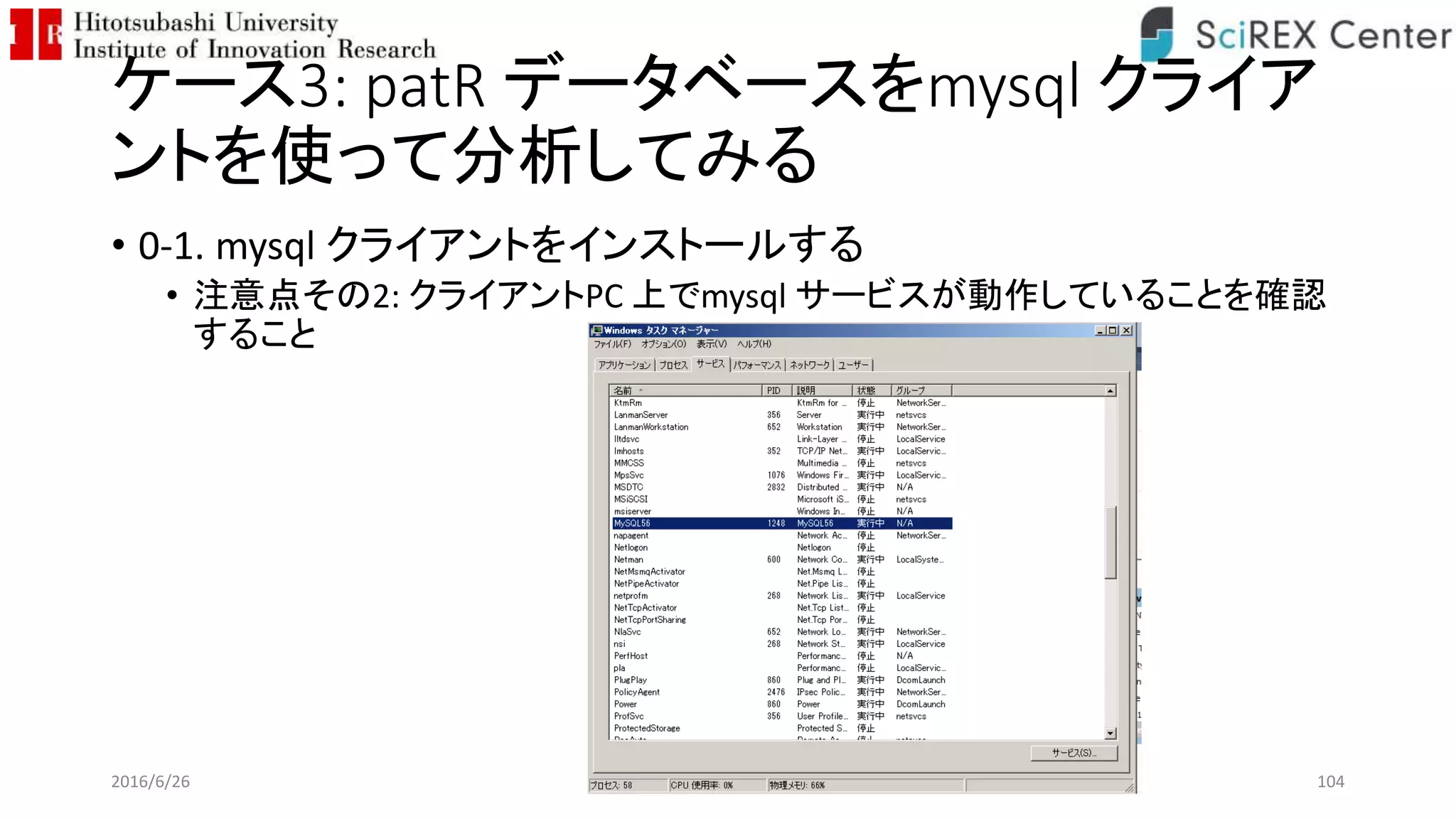Select the MSiSCSI service row

click(x=782, y=500)
